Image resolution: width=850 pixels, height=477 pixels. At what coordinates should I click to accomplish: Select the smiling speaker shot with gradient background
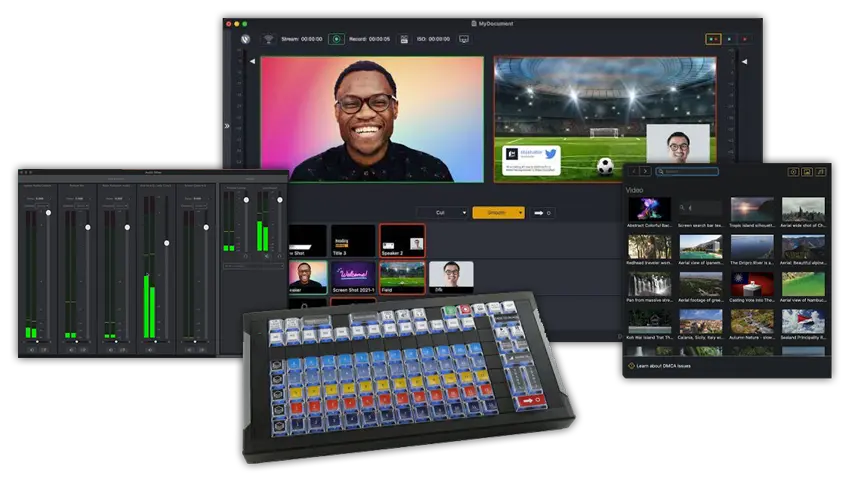307,278
